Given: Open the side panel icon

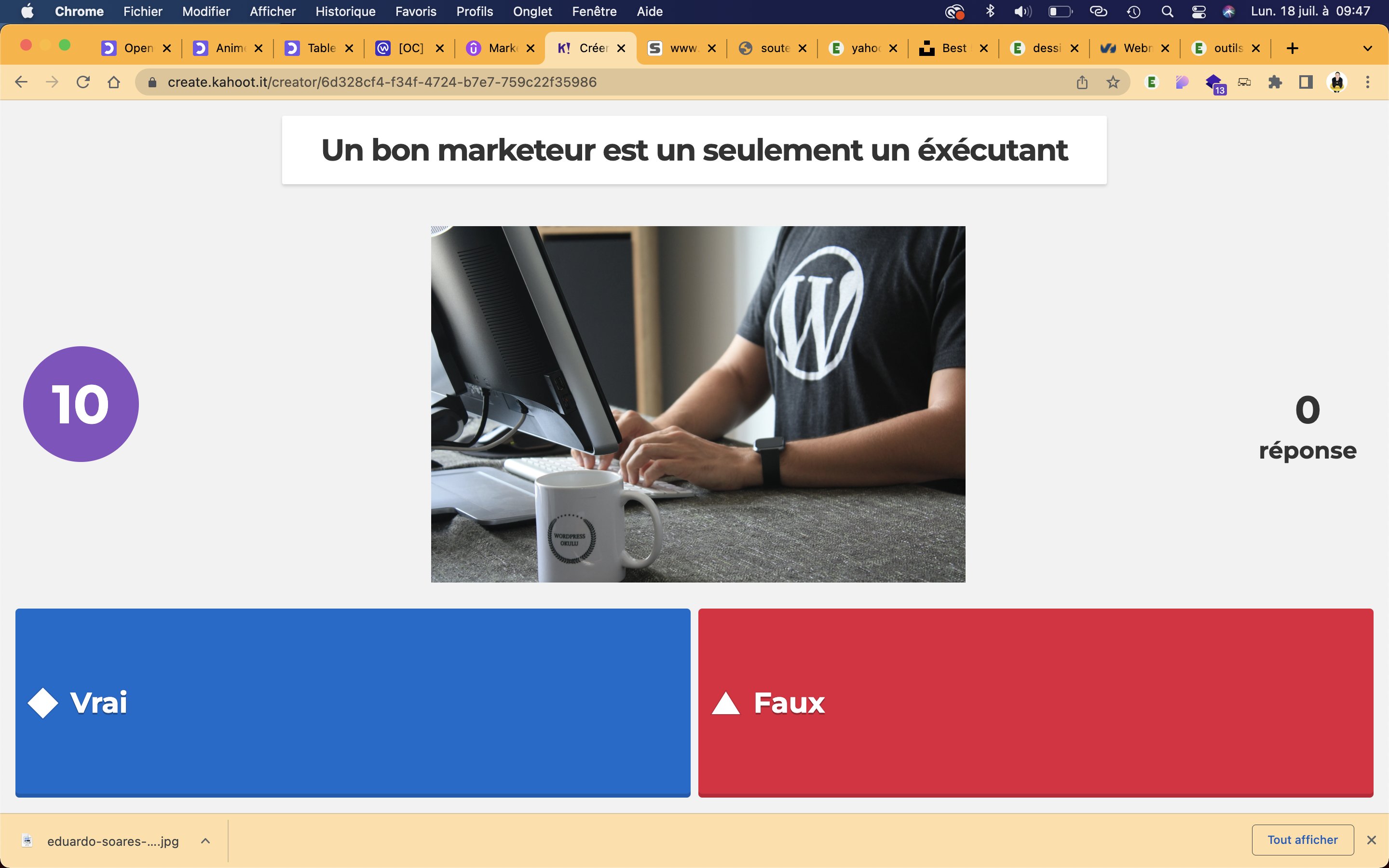Looking at the screenshot, I should [1306, 82].
